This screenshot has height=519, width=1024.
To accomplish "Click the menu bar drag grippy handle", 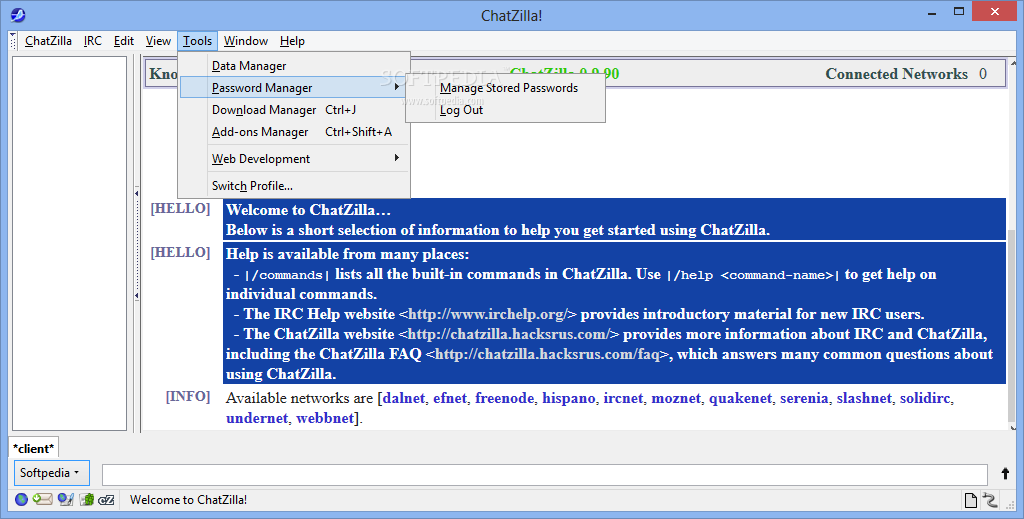I will [13, 41].
